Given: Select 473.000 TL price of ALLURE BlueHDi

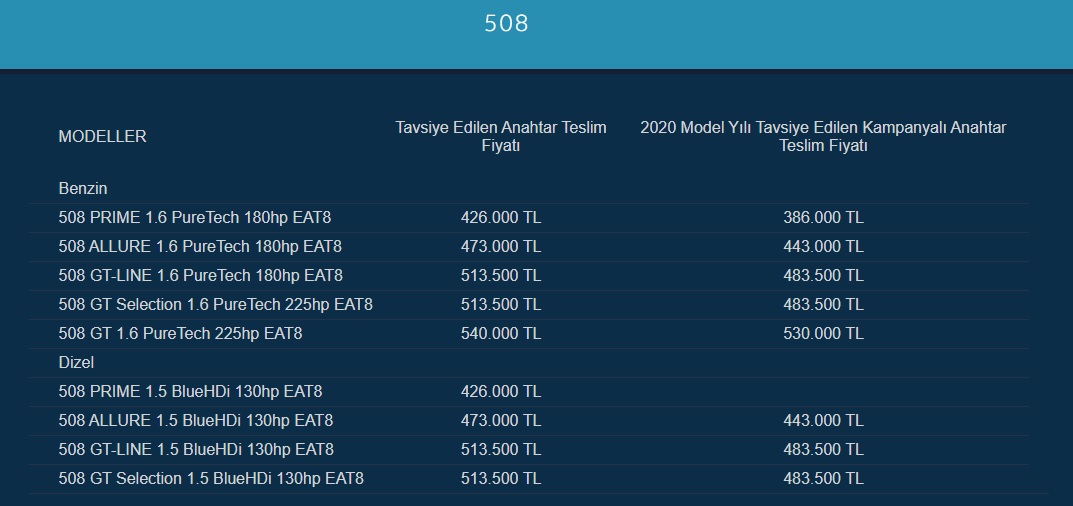Looking at the screenshot, I should click(501, 420).
